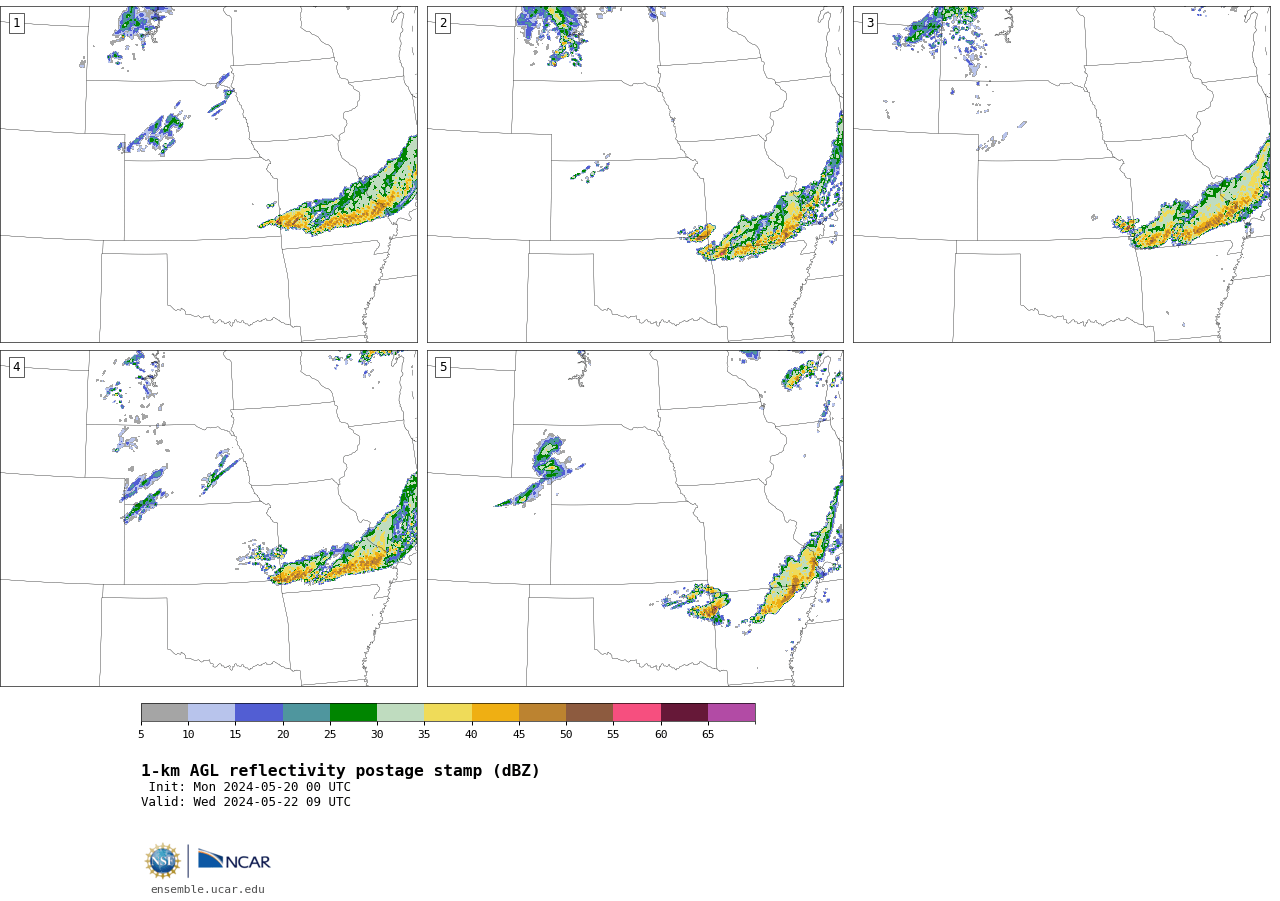
Task: Click the Init: Mon 2024-05-20 00 UTC text
Action: pos(250,787)
